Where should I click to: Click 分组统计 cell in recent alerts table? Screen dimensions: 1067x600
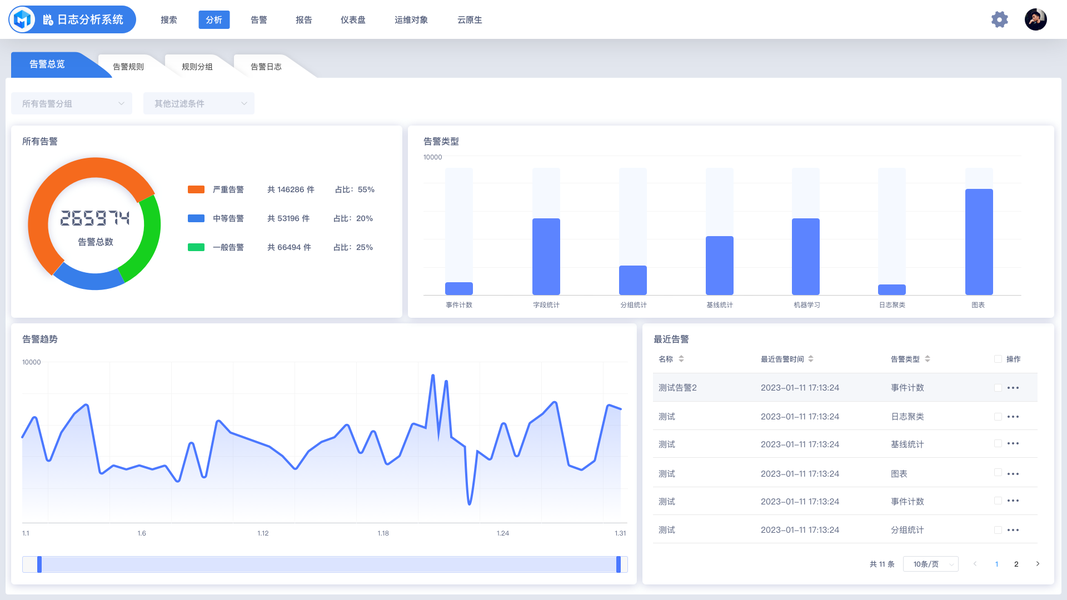(907, 530)
